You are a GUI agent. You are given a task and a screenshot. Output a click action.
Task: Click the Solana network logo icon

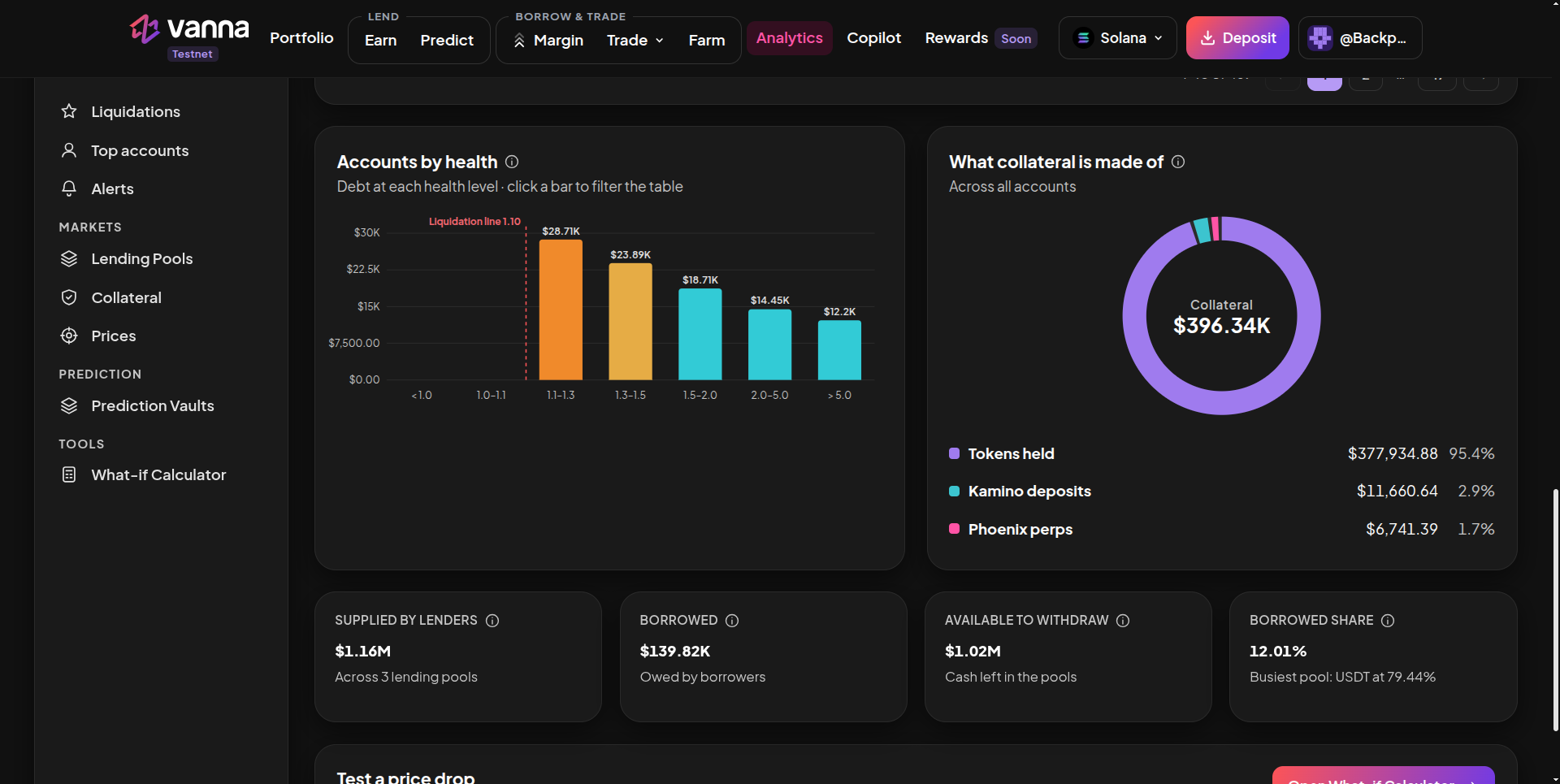coord(1083,38)
